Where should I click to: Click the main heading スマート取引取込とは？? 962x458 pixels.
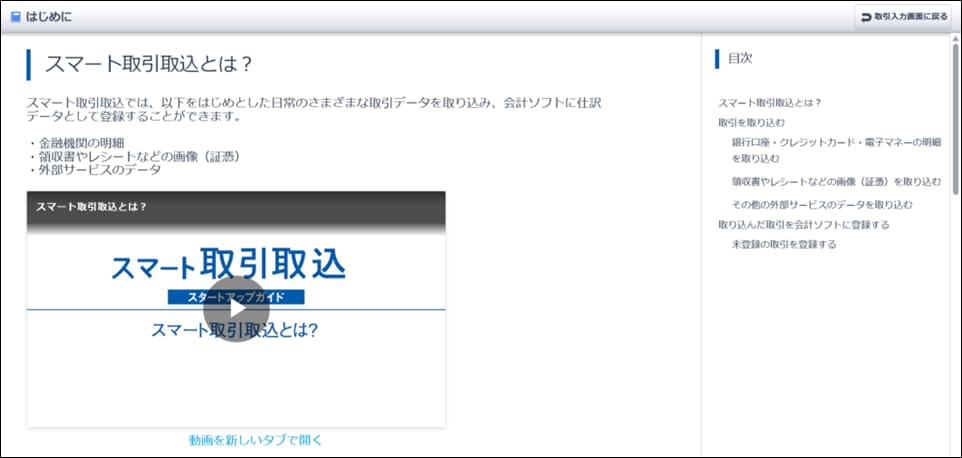[x=149, y=64]
